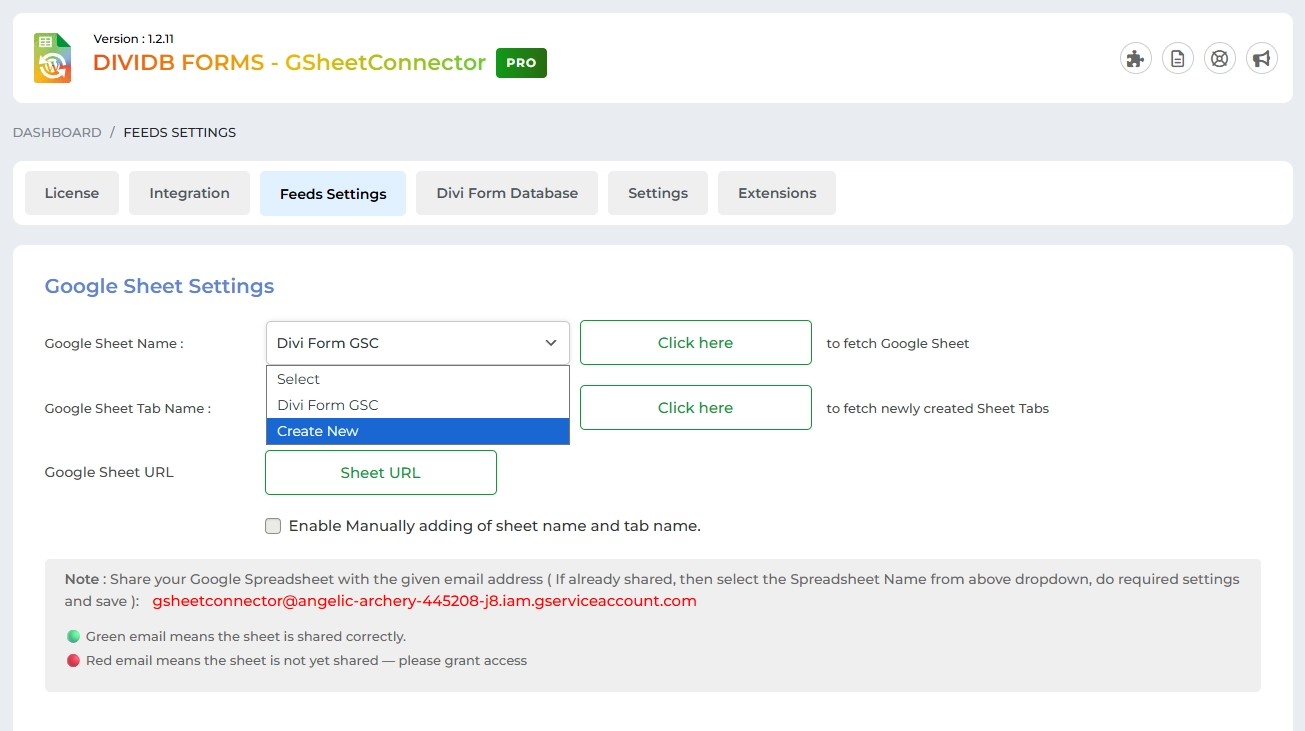
Task: Click the lifebuoy support icon
Action: 1219,58
